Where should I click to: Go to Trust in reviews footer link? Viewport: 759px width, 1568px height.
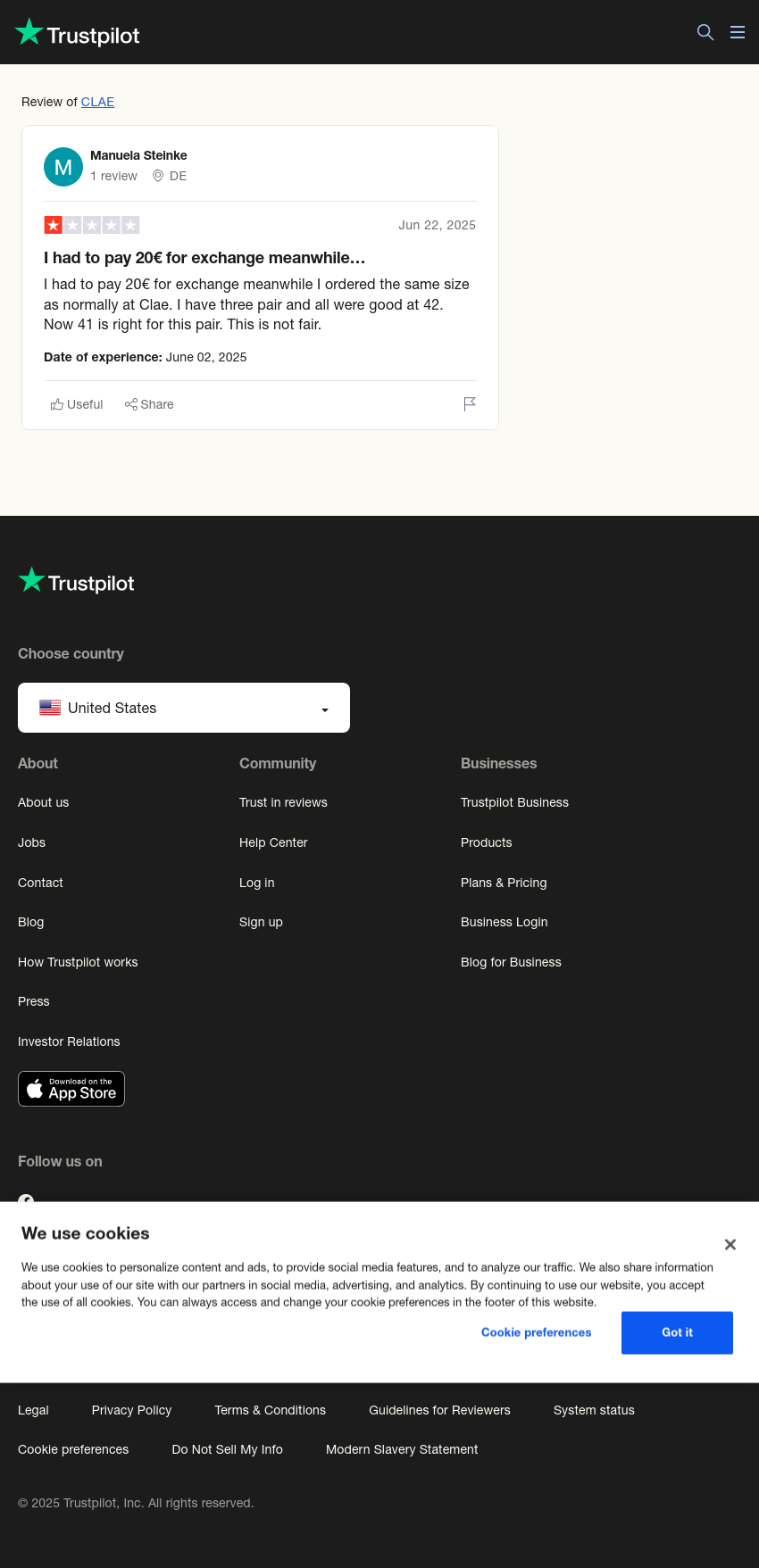(x=283, y=802)
